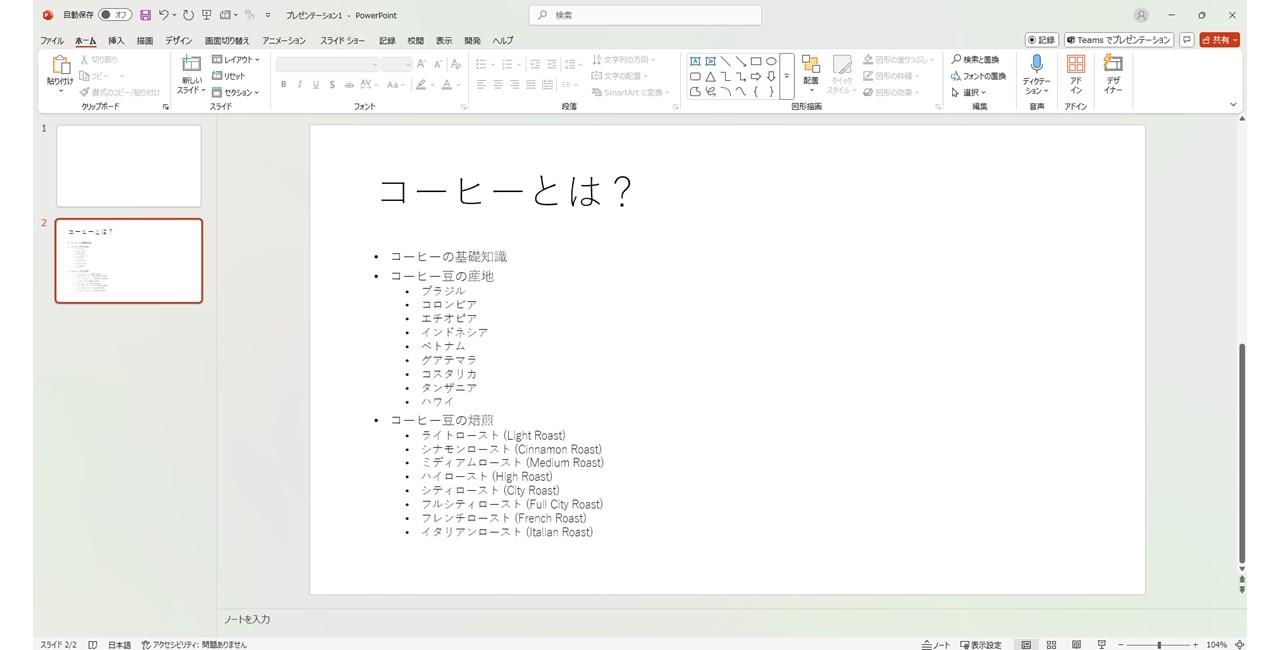The height and width of the screenshot is (650, 1280).
Task: Open the comments pane icon
Action: pyautogui.click(x=1187, y=40)
